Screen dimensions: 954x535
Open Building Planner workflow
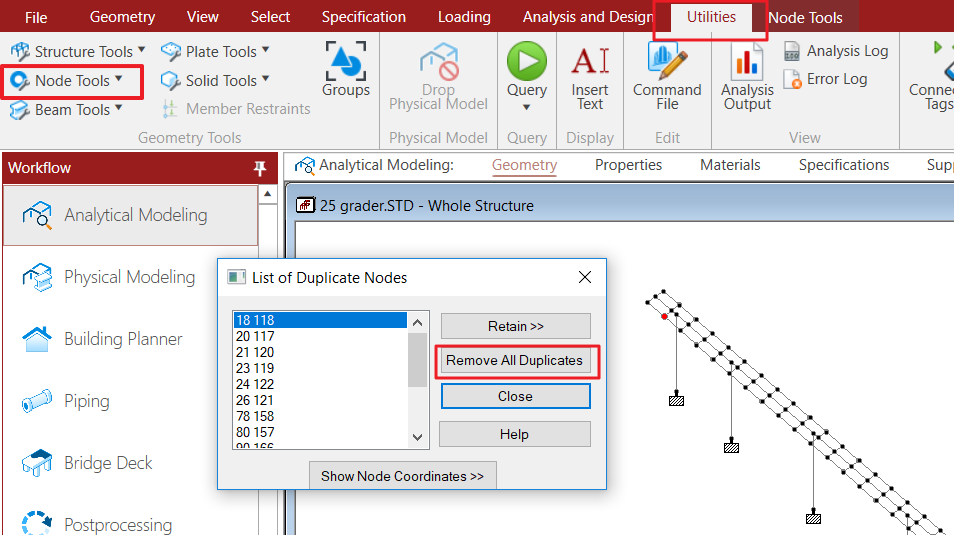(x=130, y=339)
